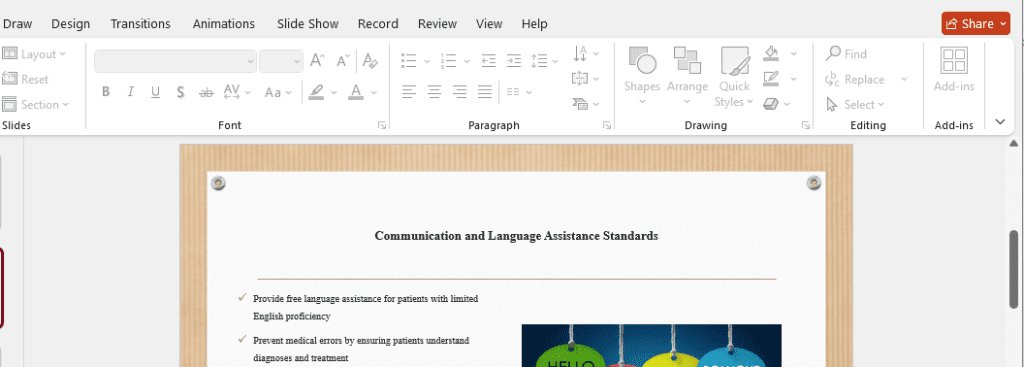Collapse the ribbon with the chevron
Image resolution: width=1024 pixels, height=367 pixels.
pos(1000,121)
